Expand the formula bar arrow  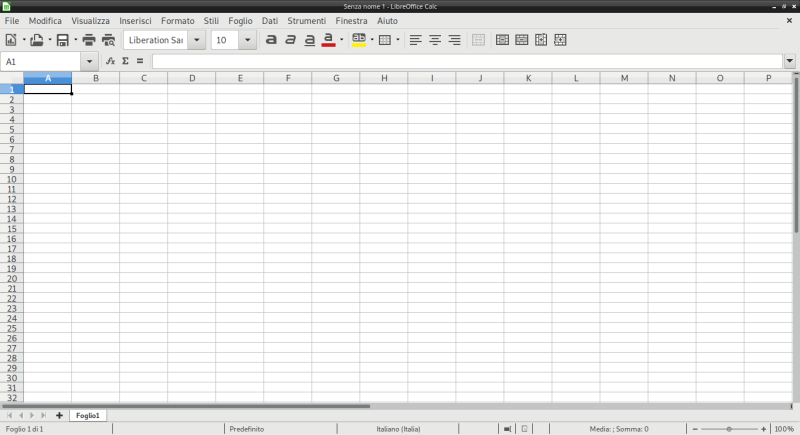[x=790, y=61]
